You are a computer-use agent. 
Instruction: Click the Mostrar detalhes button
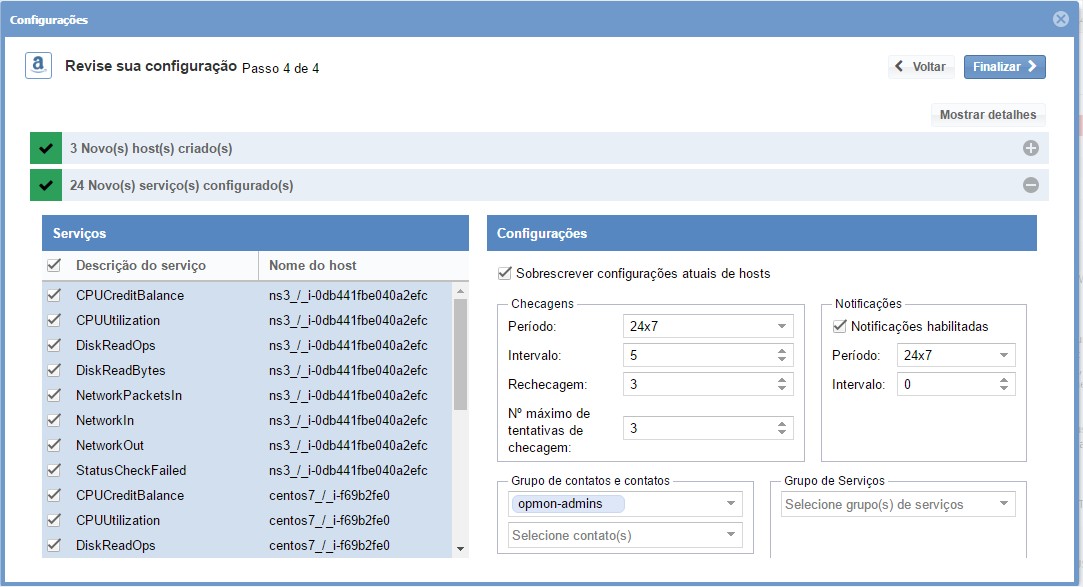click(x=987, y=114)
